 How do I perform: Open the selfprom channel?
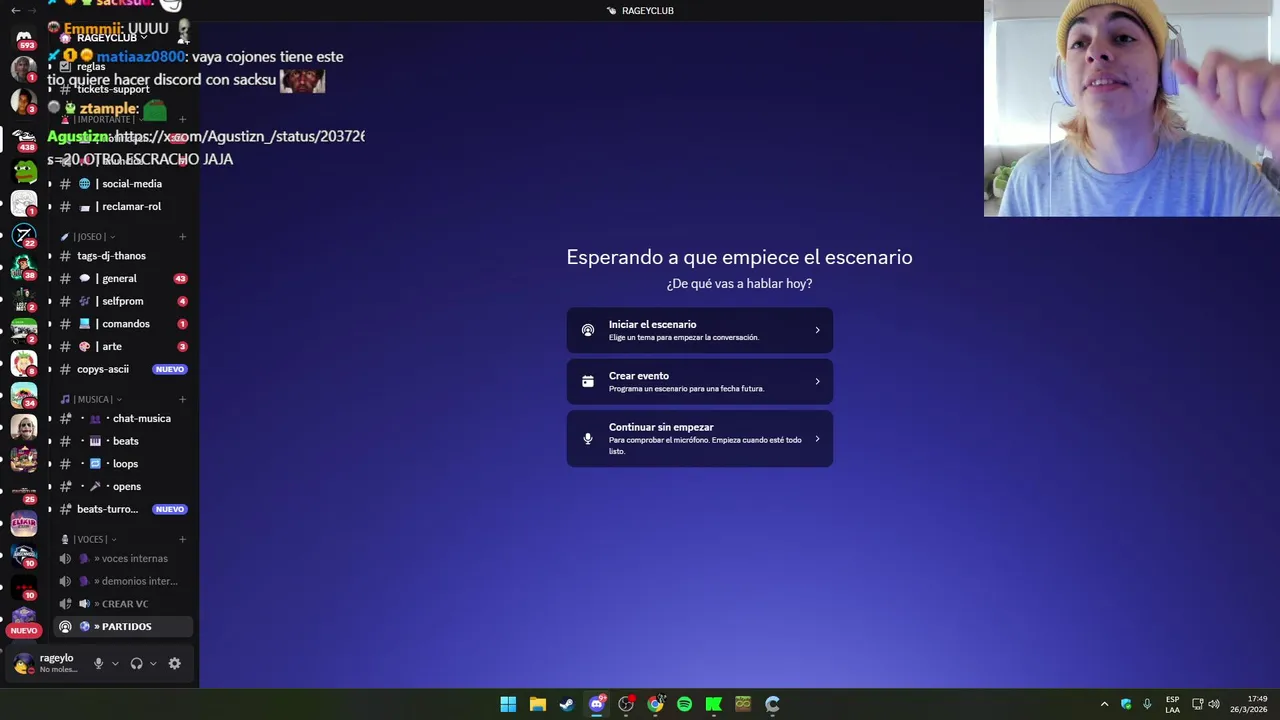123,301
